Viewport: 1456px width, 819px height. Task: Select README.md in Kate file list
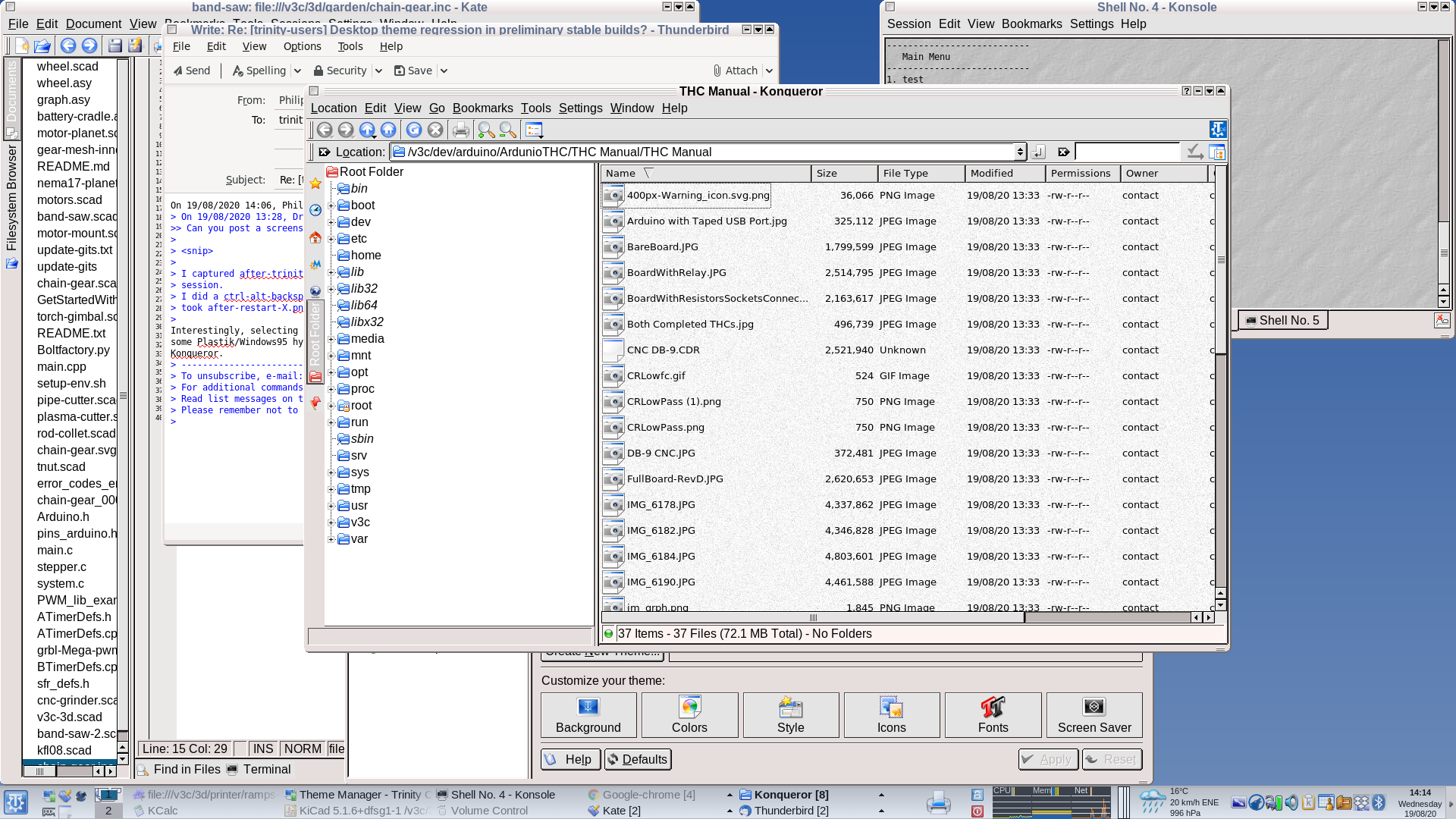click(73, 166)
